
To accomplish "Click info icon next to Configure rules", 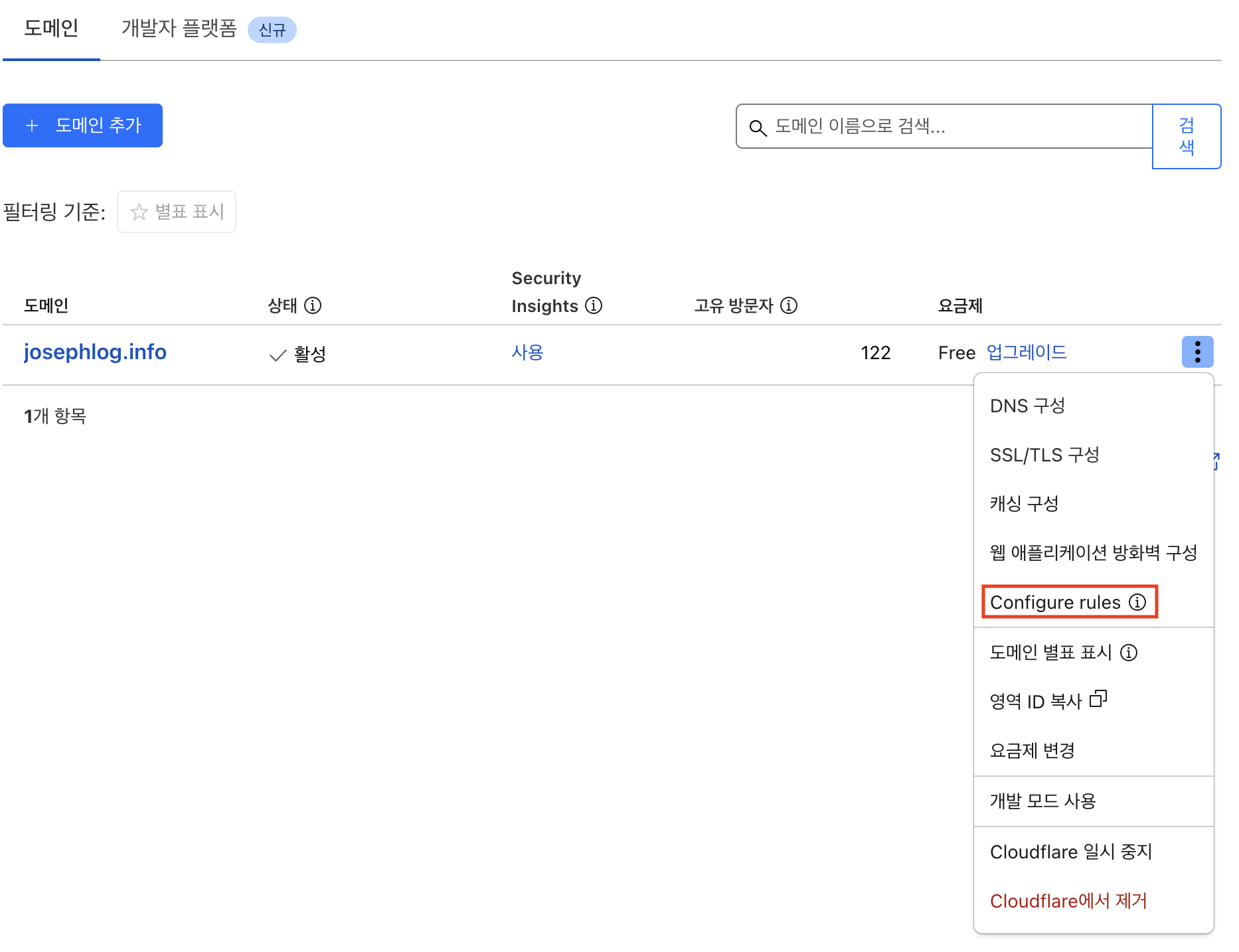I will tap(1137, 602).
